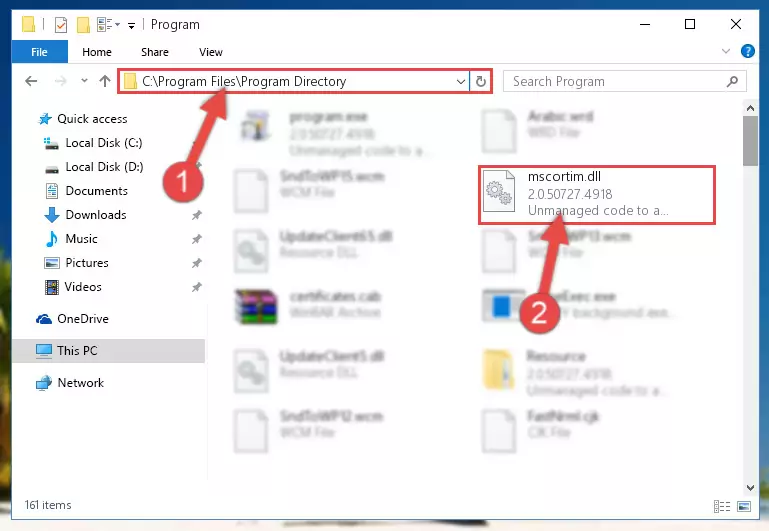Open Local Disk (D:) in sidebar
The image size is (769, 531).
[x=104, y=167]
